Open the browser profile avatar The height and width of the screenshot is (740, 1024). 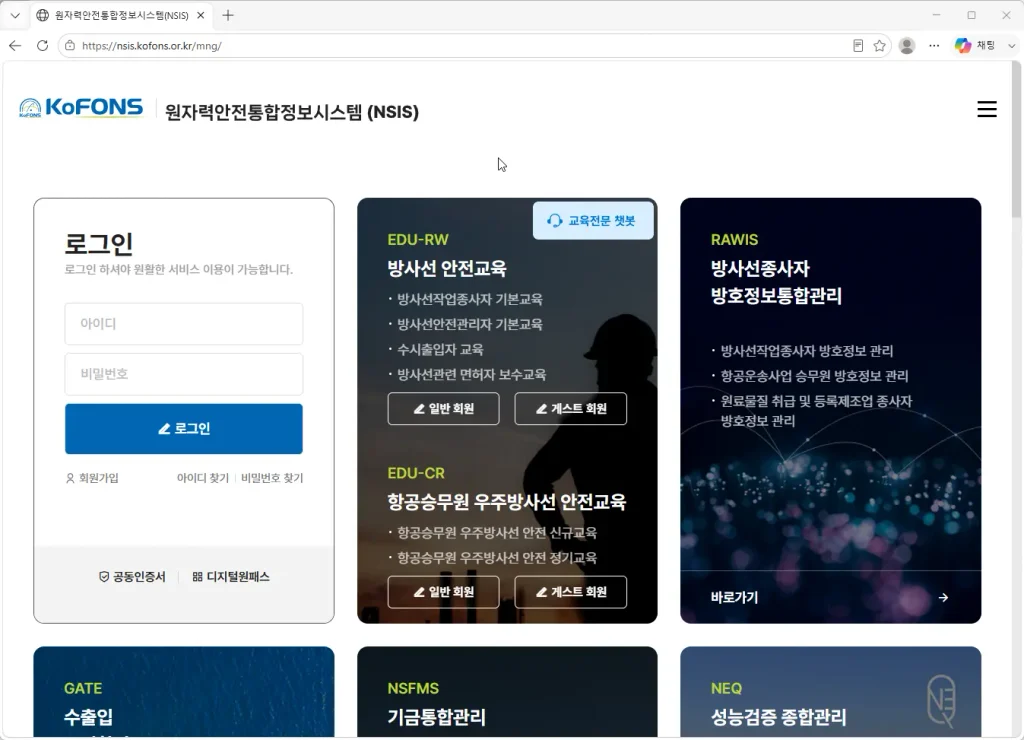906,46
